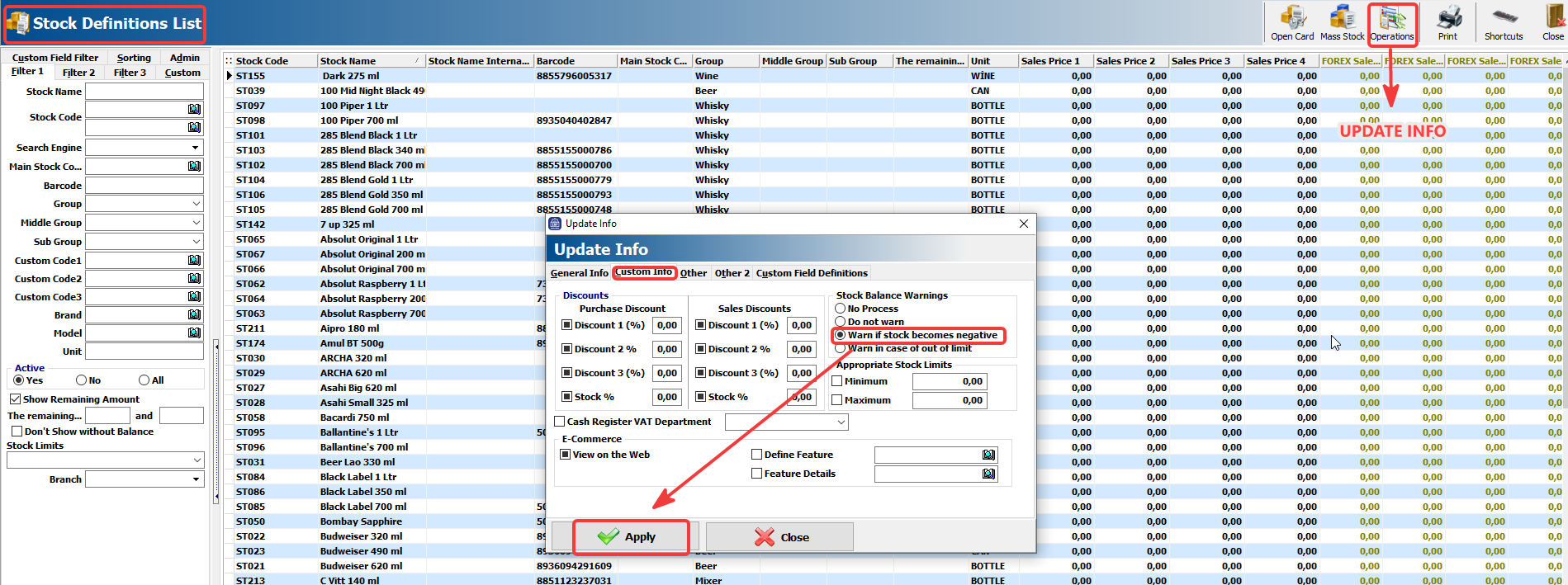Enable Maximum stock limit checkbox
This screenshot has width=1568, height=585.
837,400
